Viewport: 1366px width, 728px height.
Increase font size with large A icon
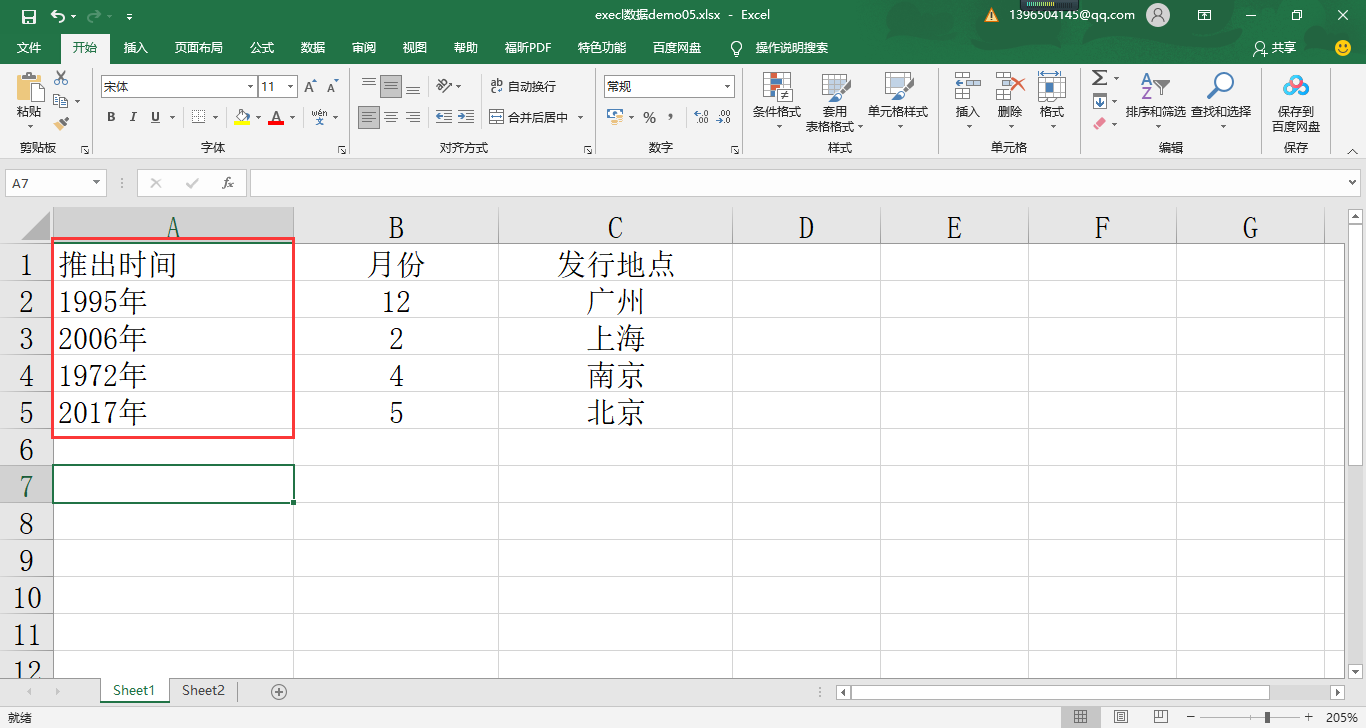[310, 87]
